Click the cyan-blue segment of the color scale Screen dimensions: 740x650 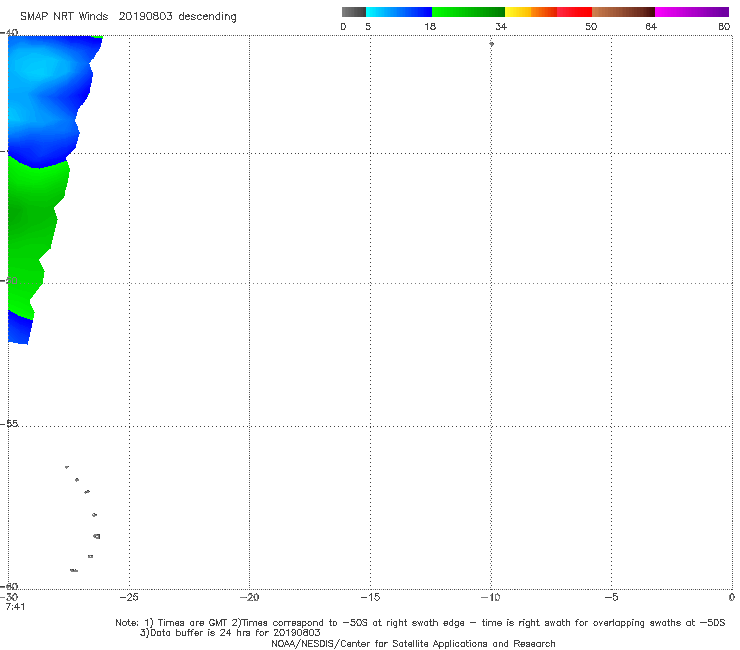pyautogui.click(x=399, y=12)
